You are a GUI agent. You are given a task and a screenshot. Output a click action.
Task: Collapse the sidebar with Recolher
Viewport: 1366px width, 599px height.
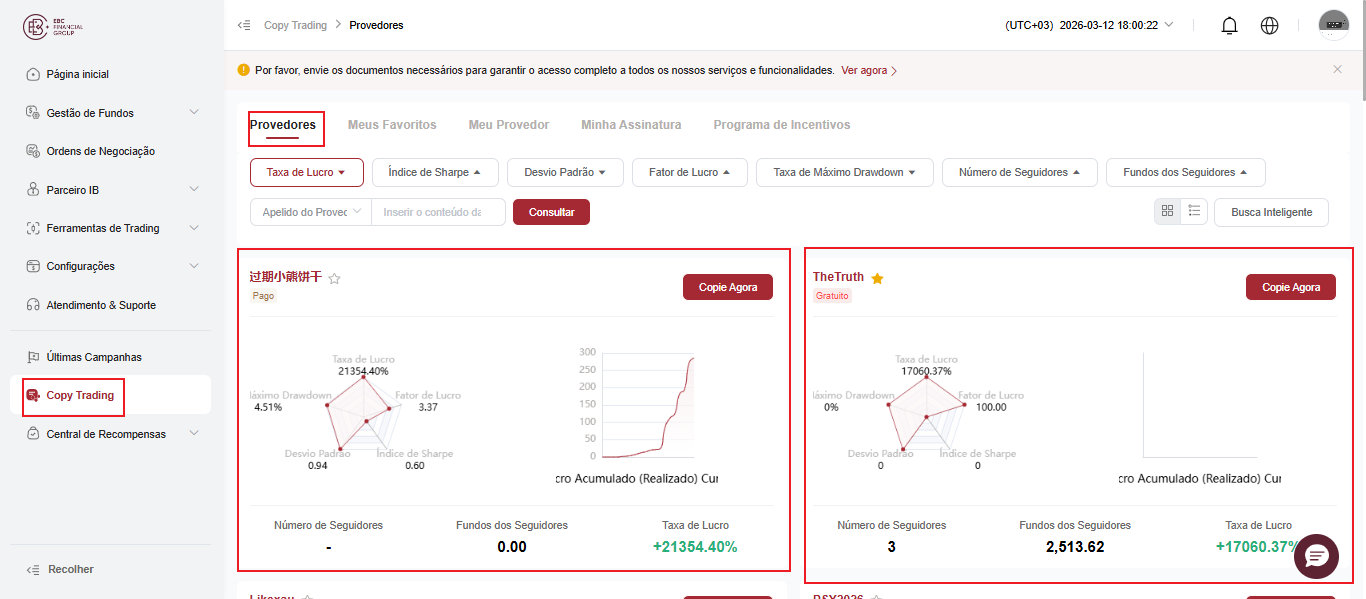tap(60, 569)
